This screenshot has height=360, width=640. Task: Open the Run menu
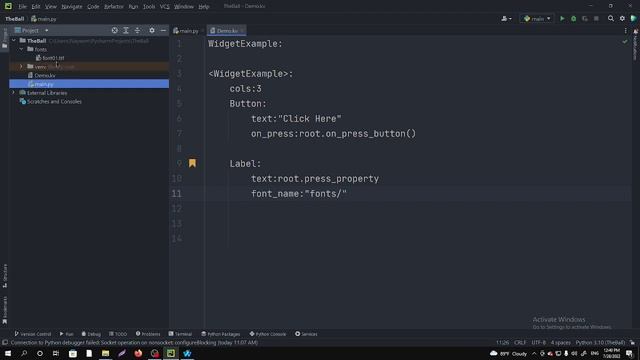point(133,7)
